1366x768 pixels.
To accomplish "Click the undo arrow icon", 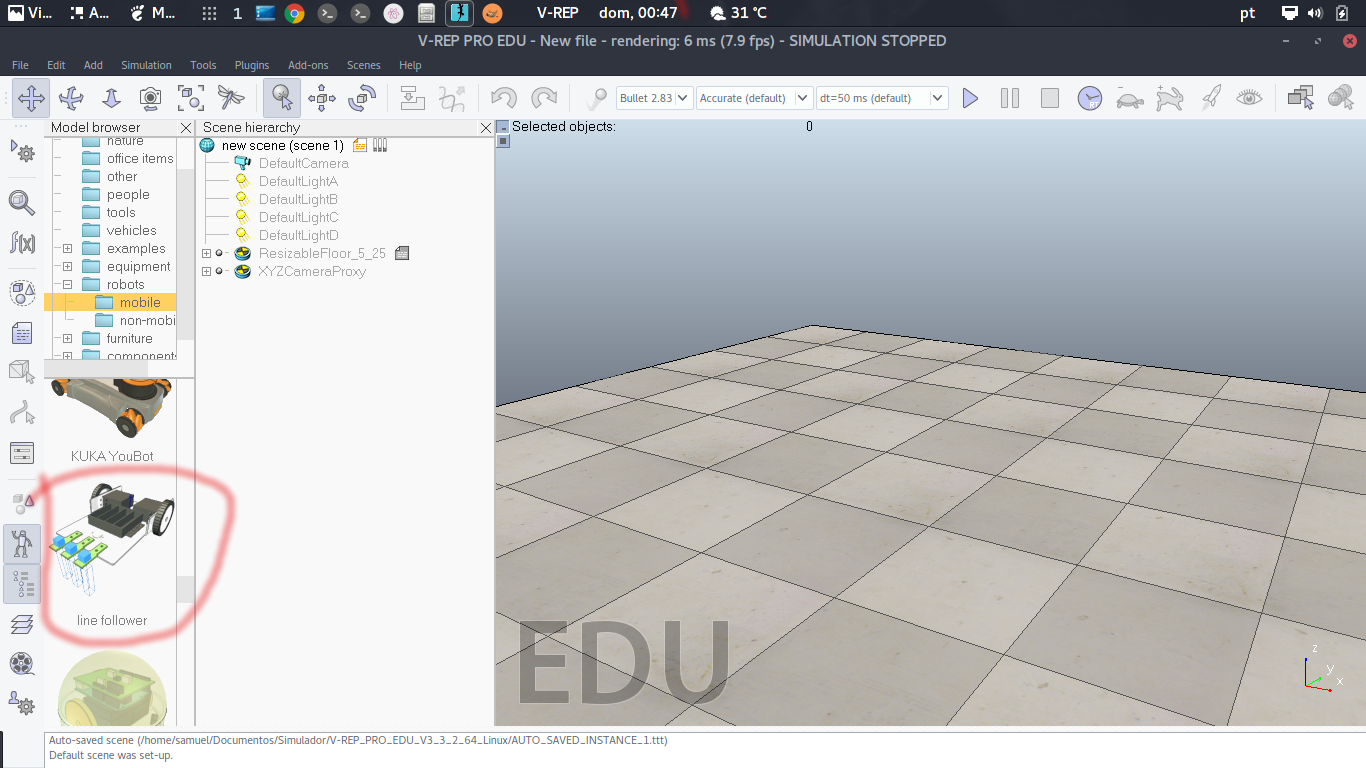I will tap(504, 98).
